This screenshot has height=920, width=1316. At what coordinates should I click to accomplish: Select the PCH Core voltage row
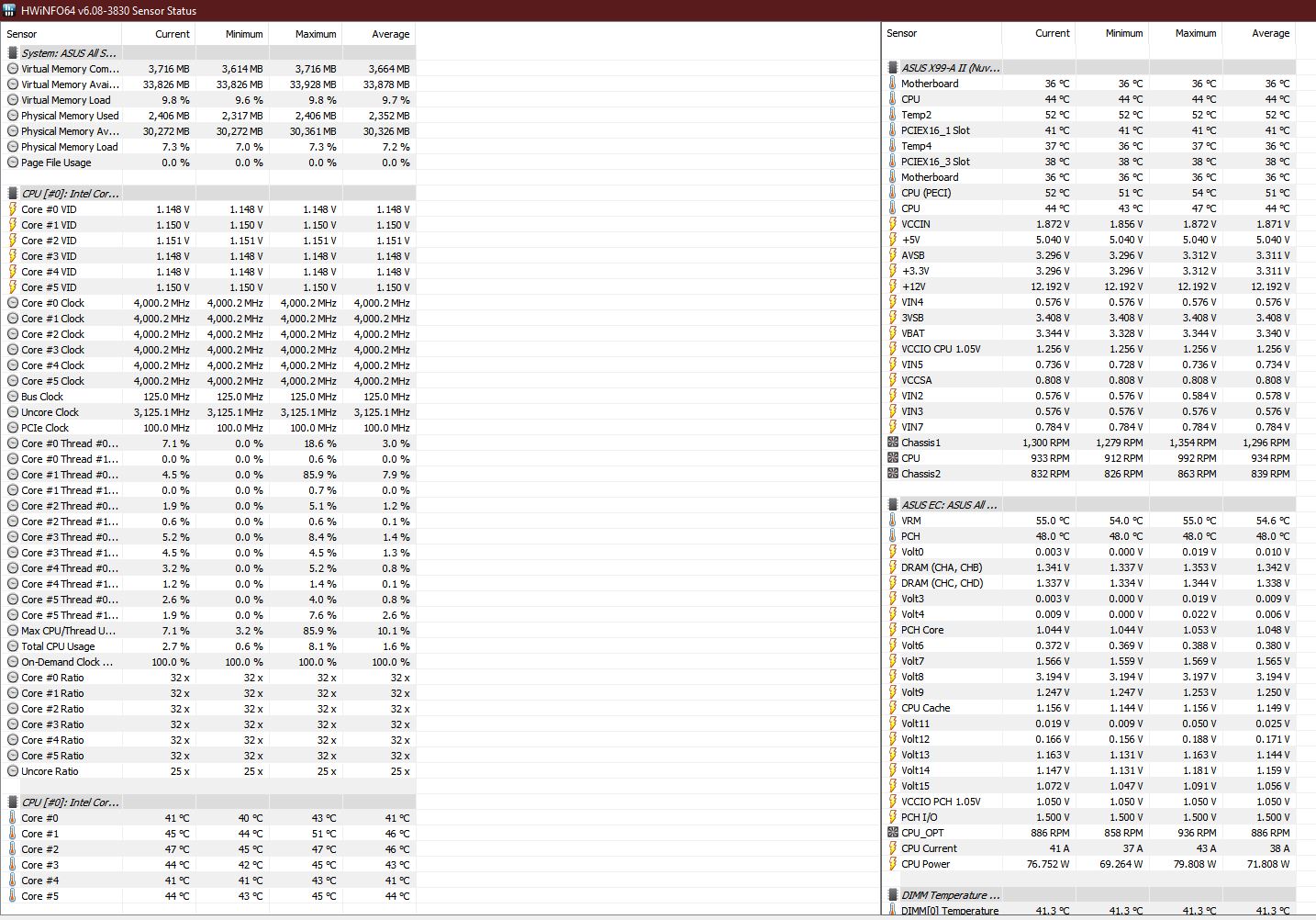[x=1091, y=630]
